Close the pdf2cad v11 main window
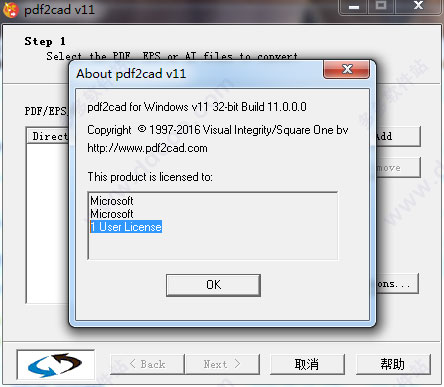The image size is (444, 387). (418, 6)
